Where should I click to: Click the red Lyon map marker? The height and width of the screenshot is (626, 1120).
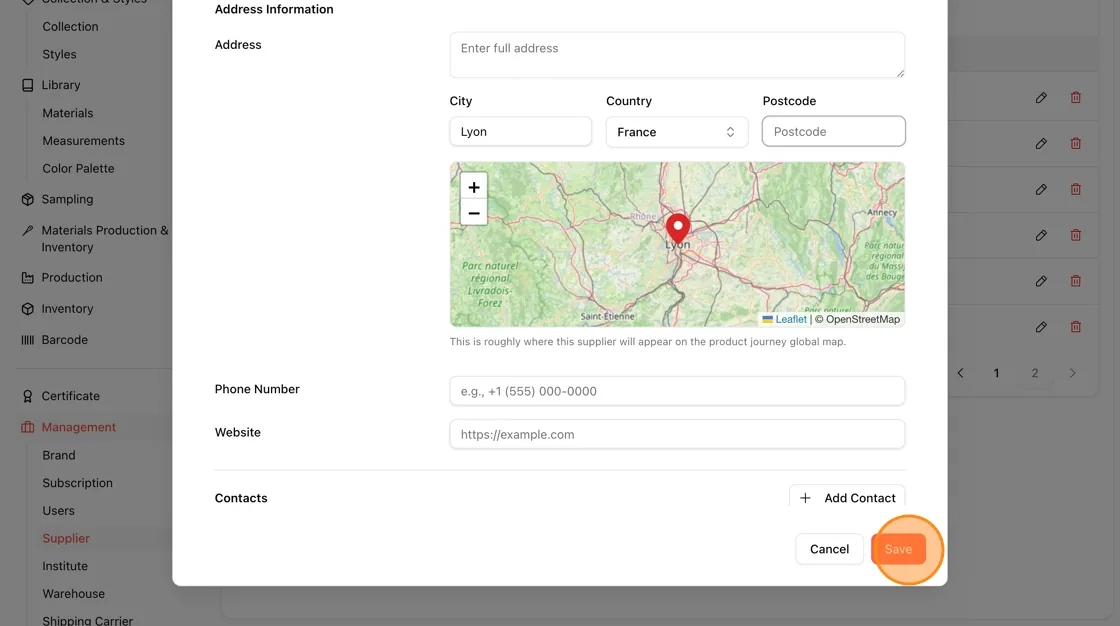coord(678,229)
